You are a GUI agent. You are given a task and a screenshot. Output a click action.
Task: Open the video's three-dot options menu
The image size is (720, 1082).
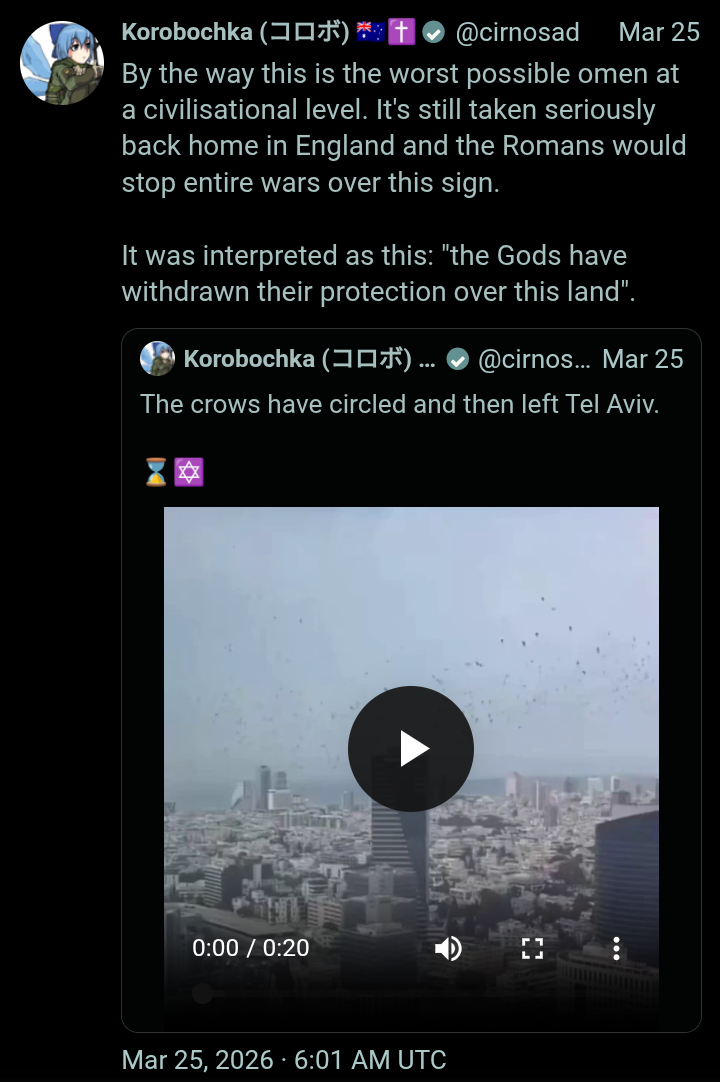tap(616, 948)
